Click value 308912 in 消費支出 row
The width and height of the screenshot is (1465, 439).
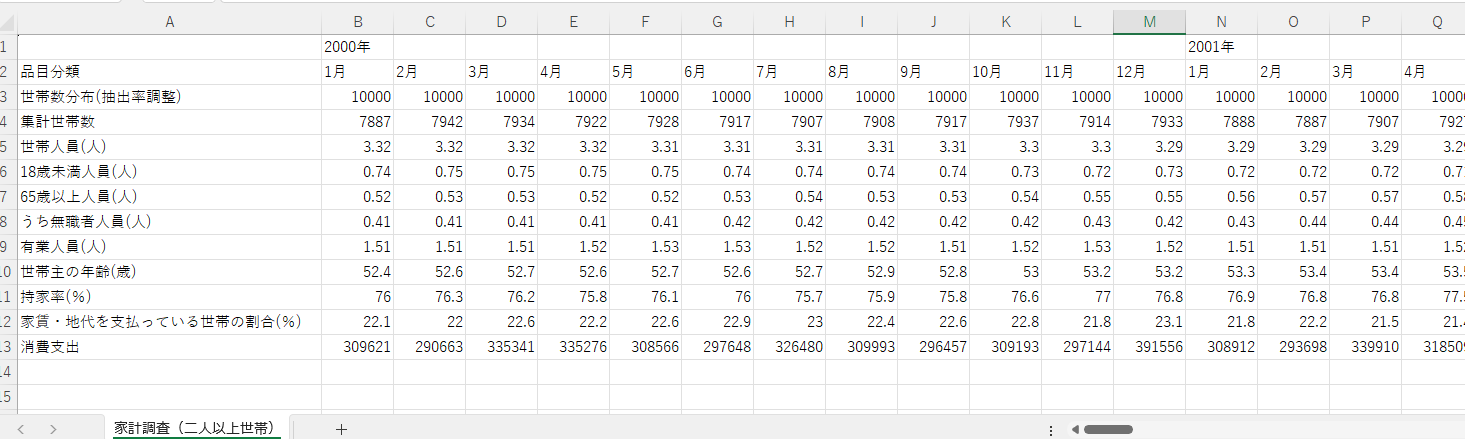tap(1222, 347)
